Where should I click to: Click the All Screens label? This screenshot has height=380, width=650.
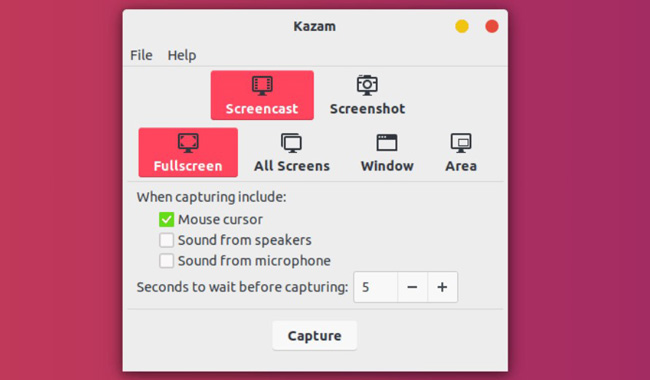(x=292, y=166)
